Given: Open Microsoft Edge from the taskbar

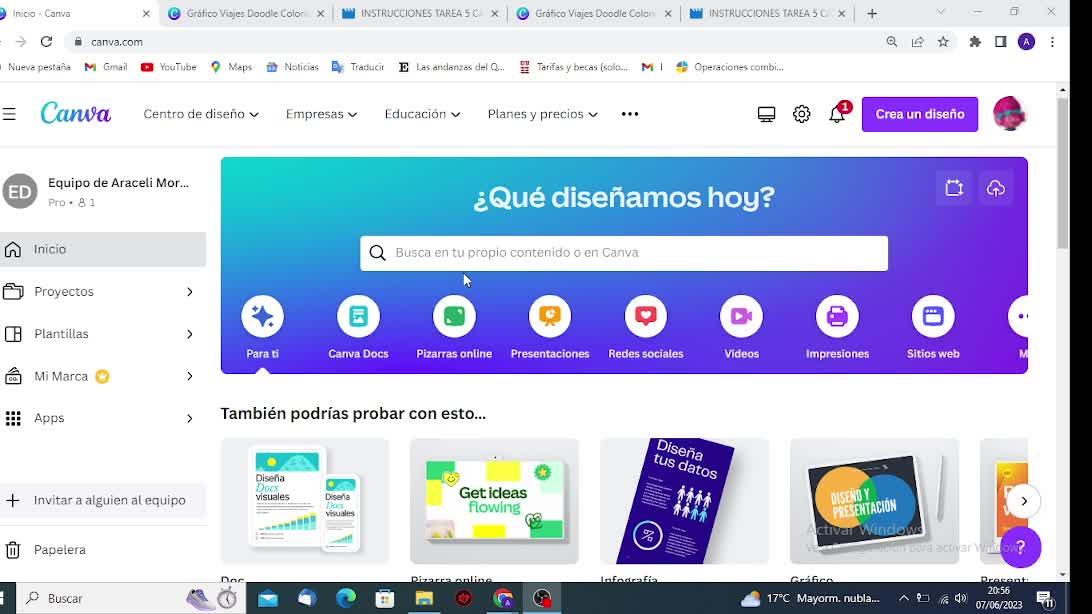Looking at the screenshot, I should [346, 598].
